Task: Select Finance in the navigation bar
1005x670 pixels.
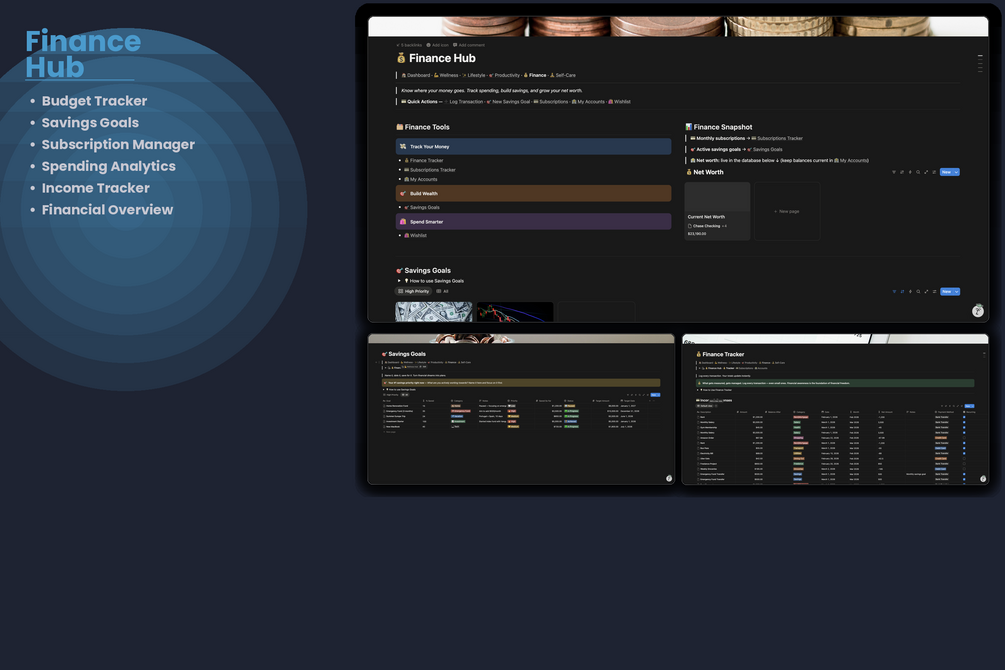Action: [x=535, y=76]
